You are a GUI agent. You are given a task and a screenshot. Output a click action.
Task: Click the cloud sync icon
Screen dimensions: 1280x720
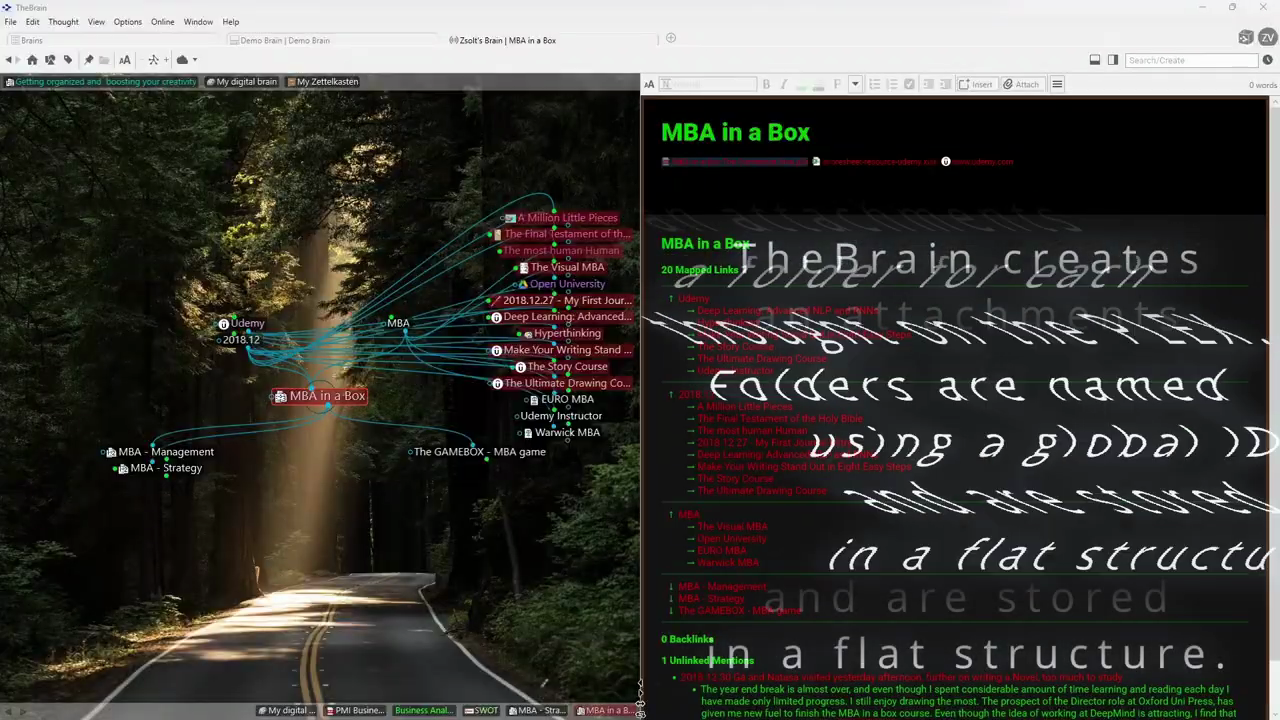click(x=182, y=60)
